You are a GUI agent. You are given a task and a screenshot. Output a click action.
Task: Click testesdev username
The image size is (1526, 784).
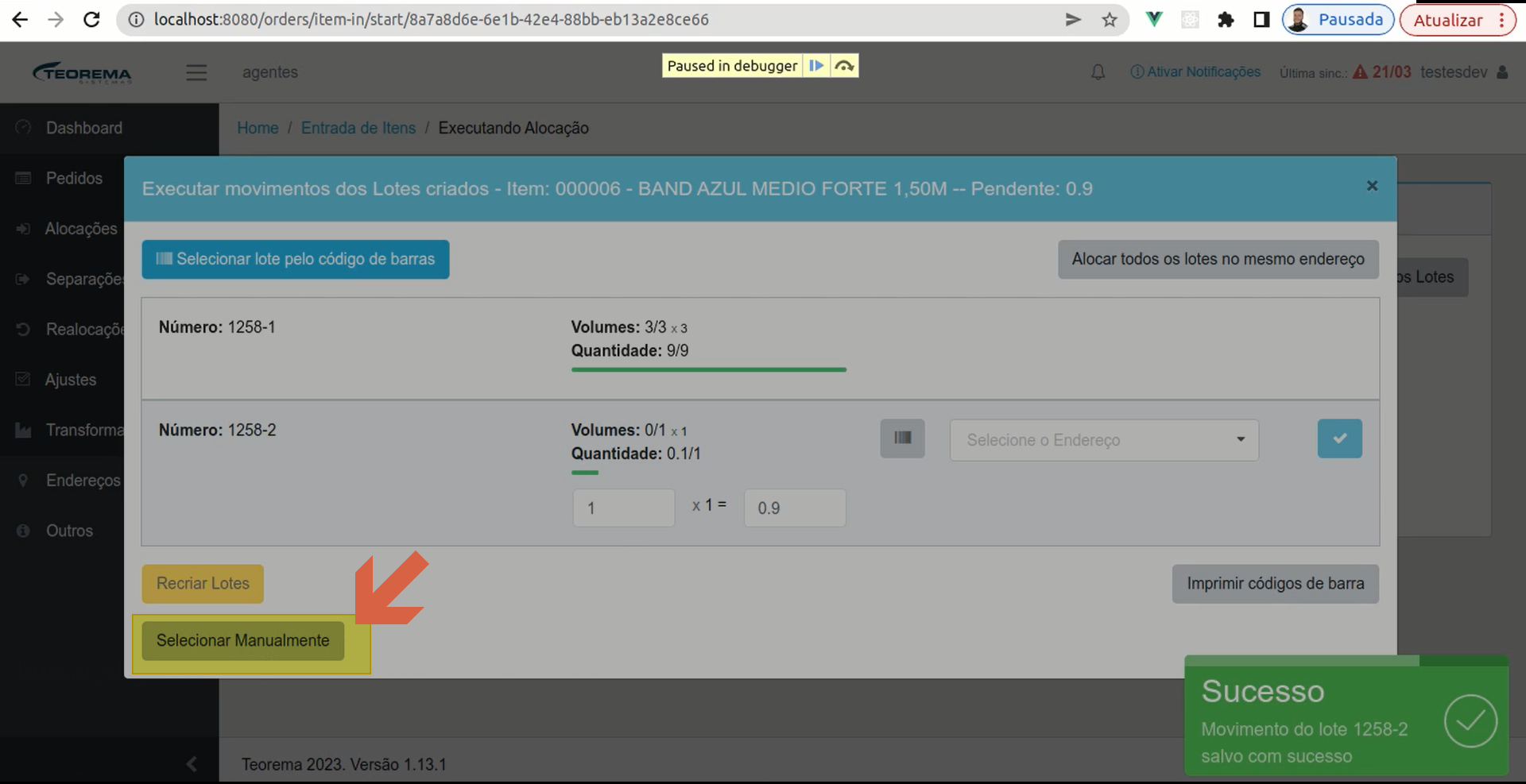(1454, 72)
